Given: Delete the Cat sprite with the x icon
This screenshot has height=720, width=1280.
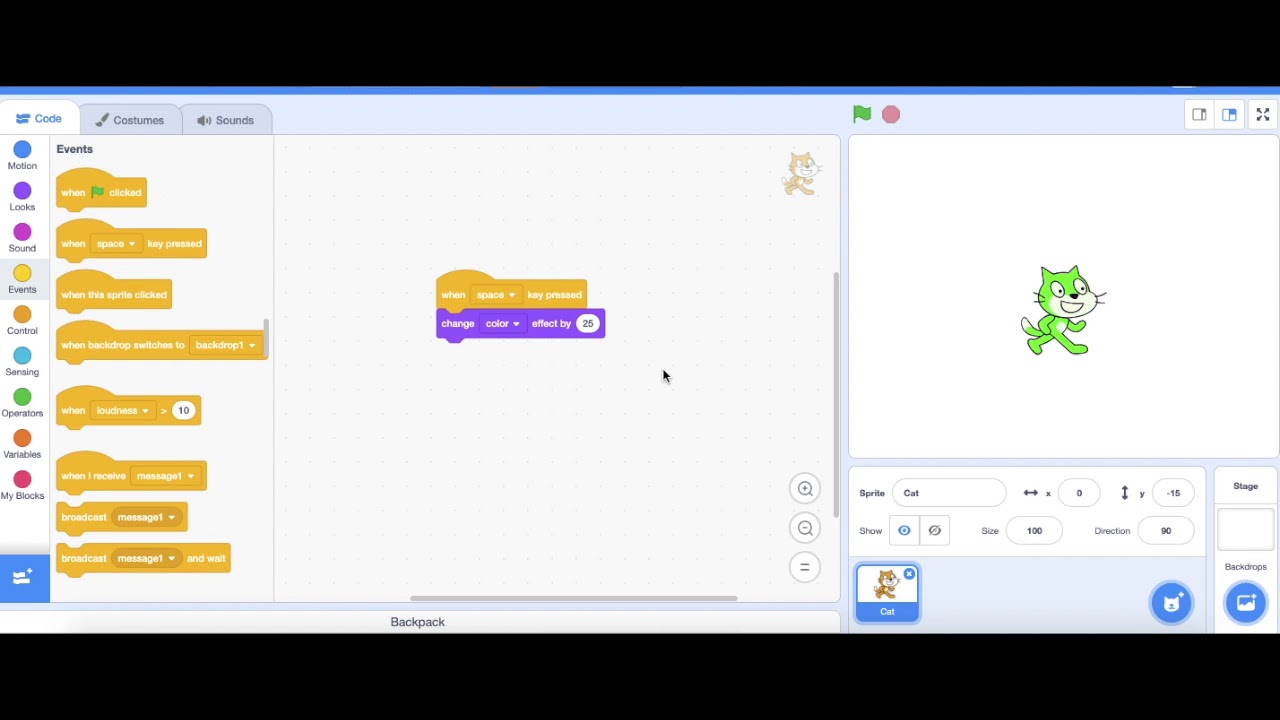Looking at the screenshot, I should pyautogui.click(x=909, y=574).
